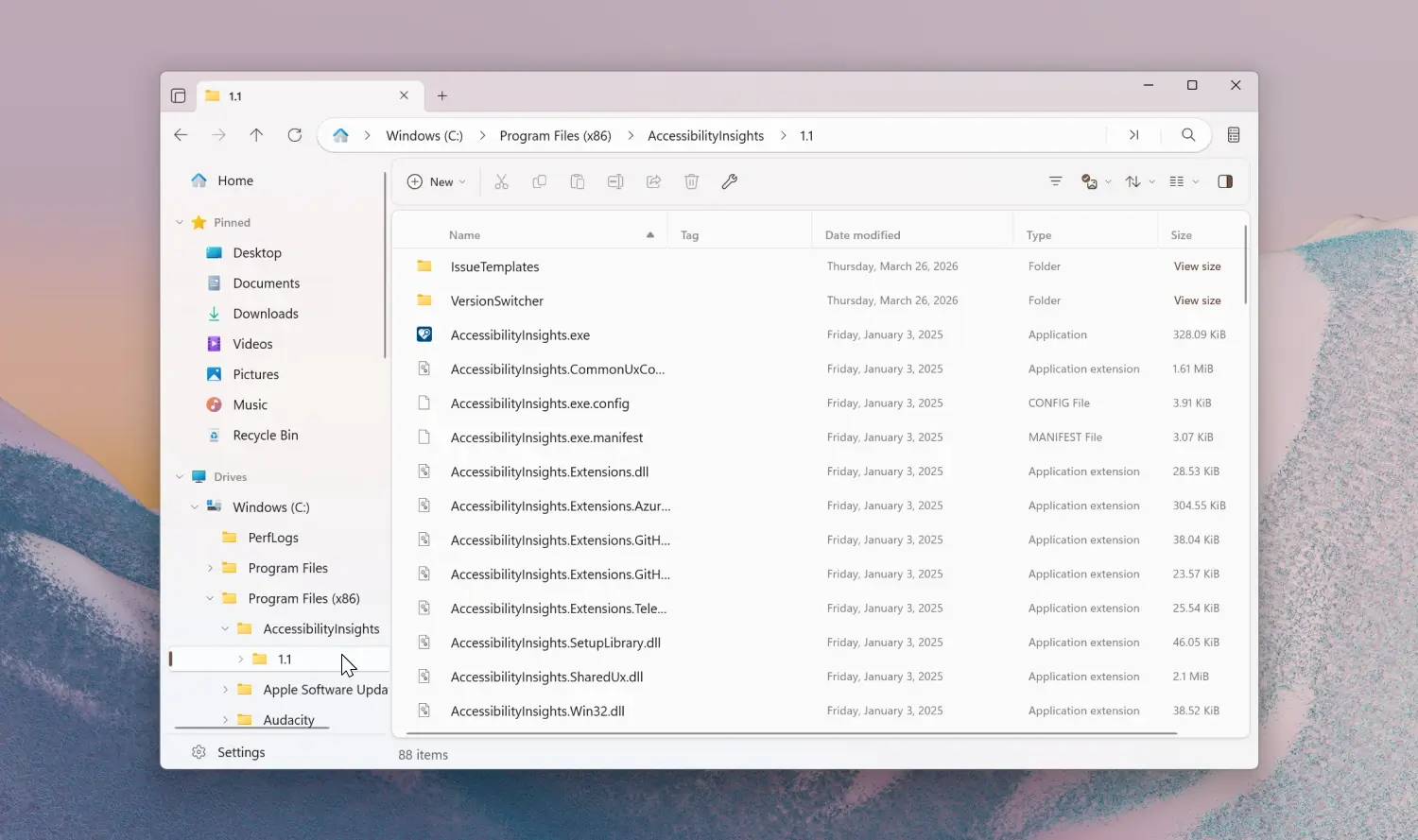Open Settings in sidebar
This screenshot has width=1418, height=840.
[x=241, y=752]
